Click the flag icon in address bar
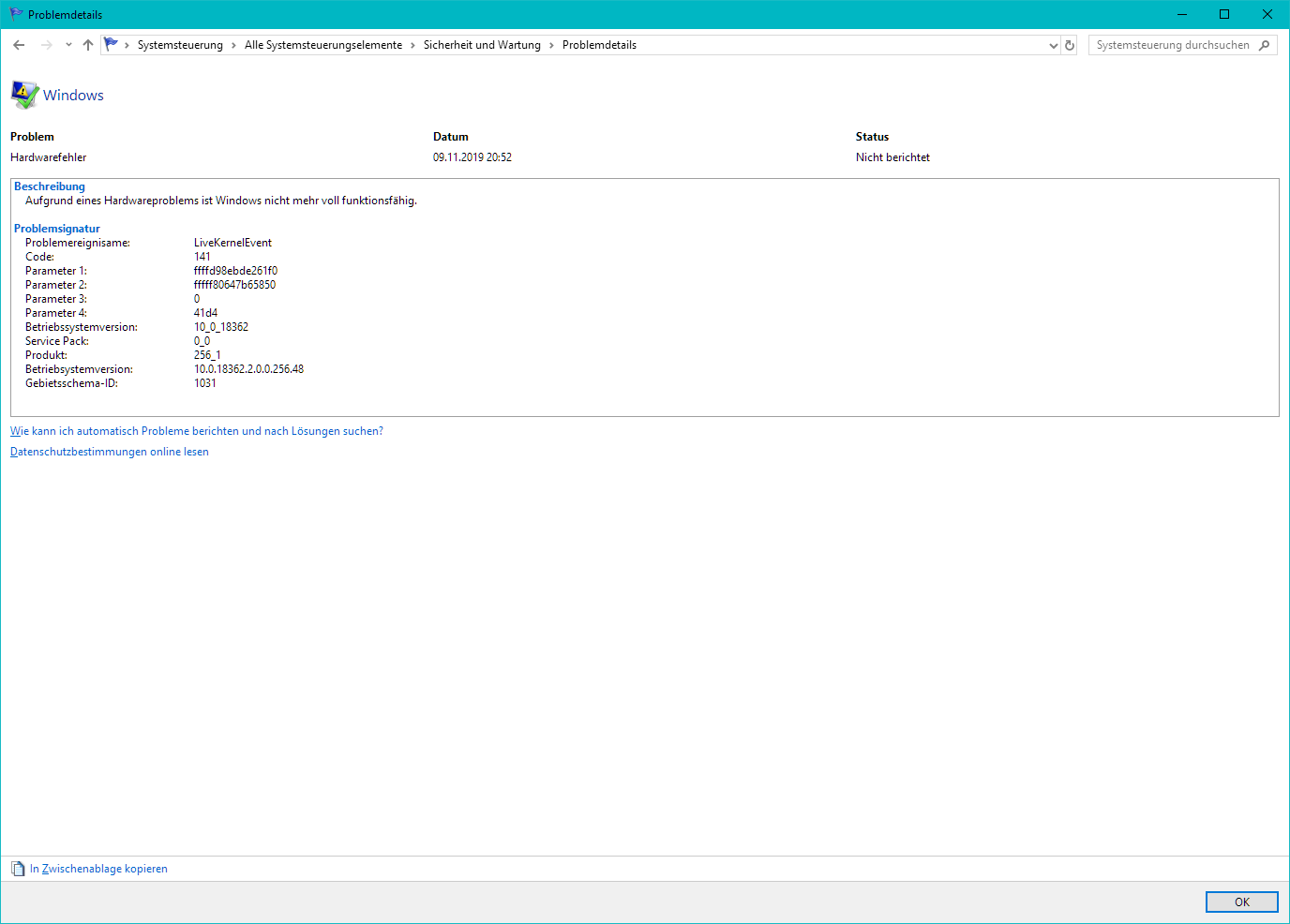Image resolution: width=1290 pixels, height=924 pixels. [112, 44]
